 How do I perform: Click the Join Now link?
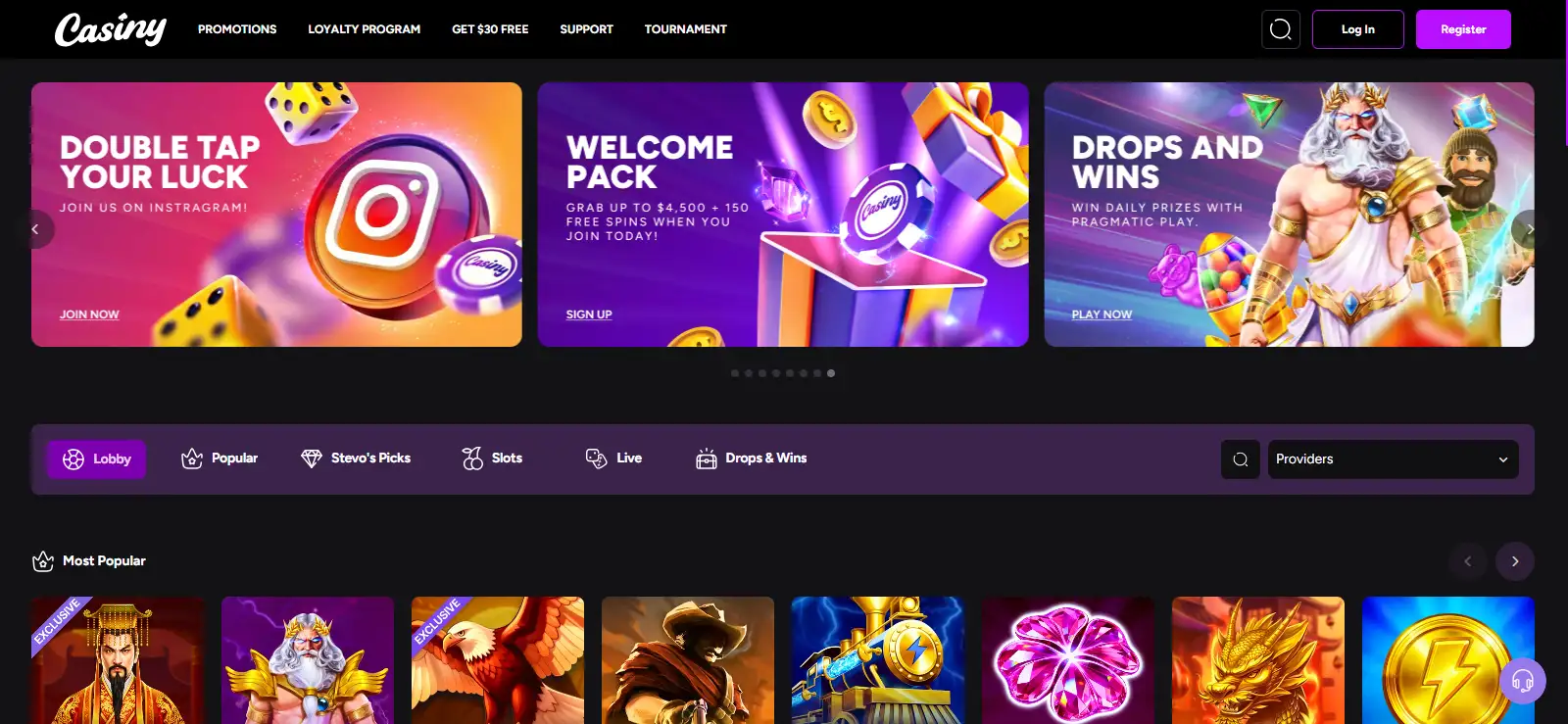pyautogui.click(x=89, y=314)
